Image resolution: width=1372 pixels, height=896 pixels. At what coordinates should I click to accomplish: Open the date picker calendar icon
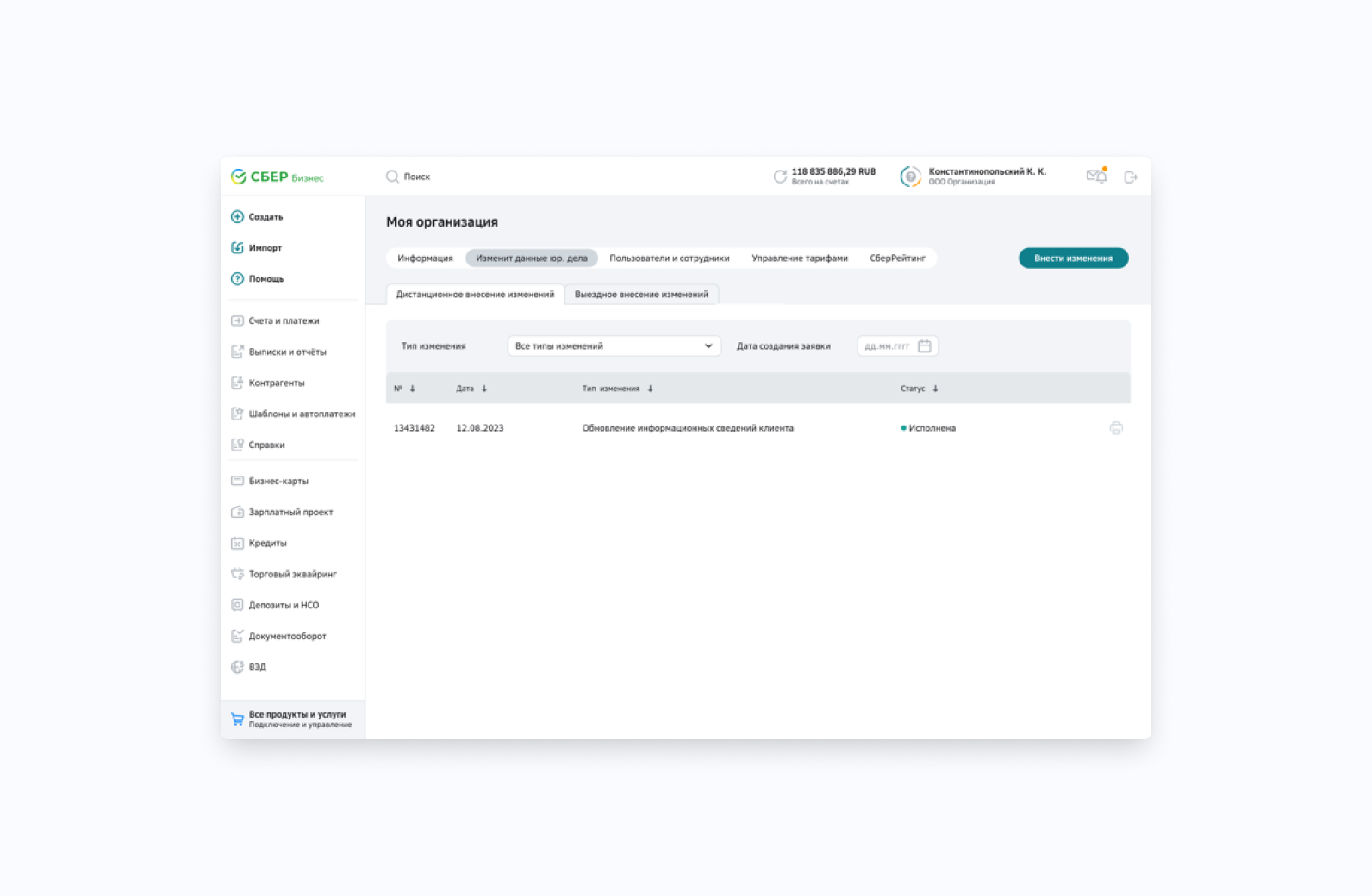tap(925, 345)
